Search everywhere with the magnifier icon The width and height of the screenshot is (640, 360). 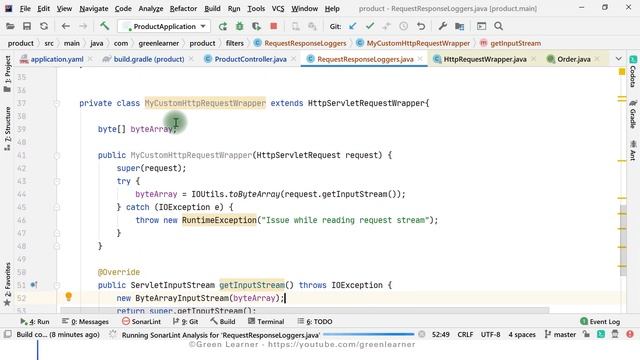pos(498,27)
